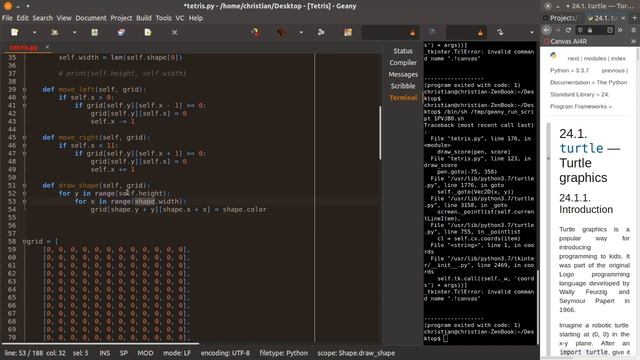Image resolution: width=640 pixels, height=360 pixels.
Task: Click 'scope: Shape.draw_shape' in status bar
Action: click(x=356, y=353)
